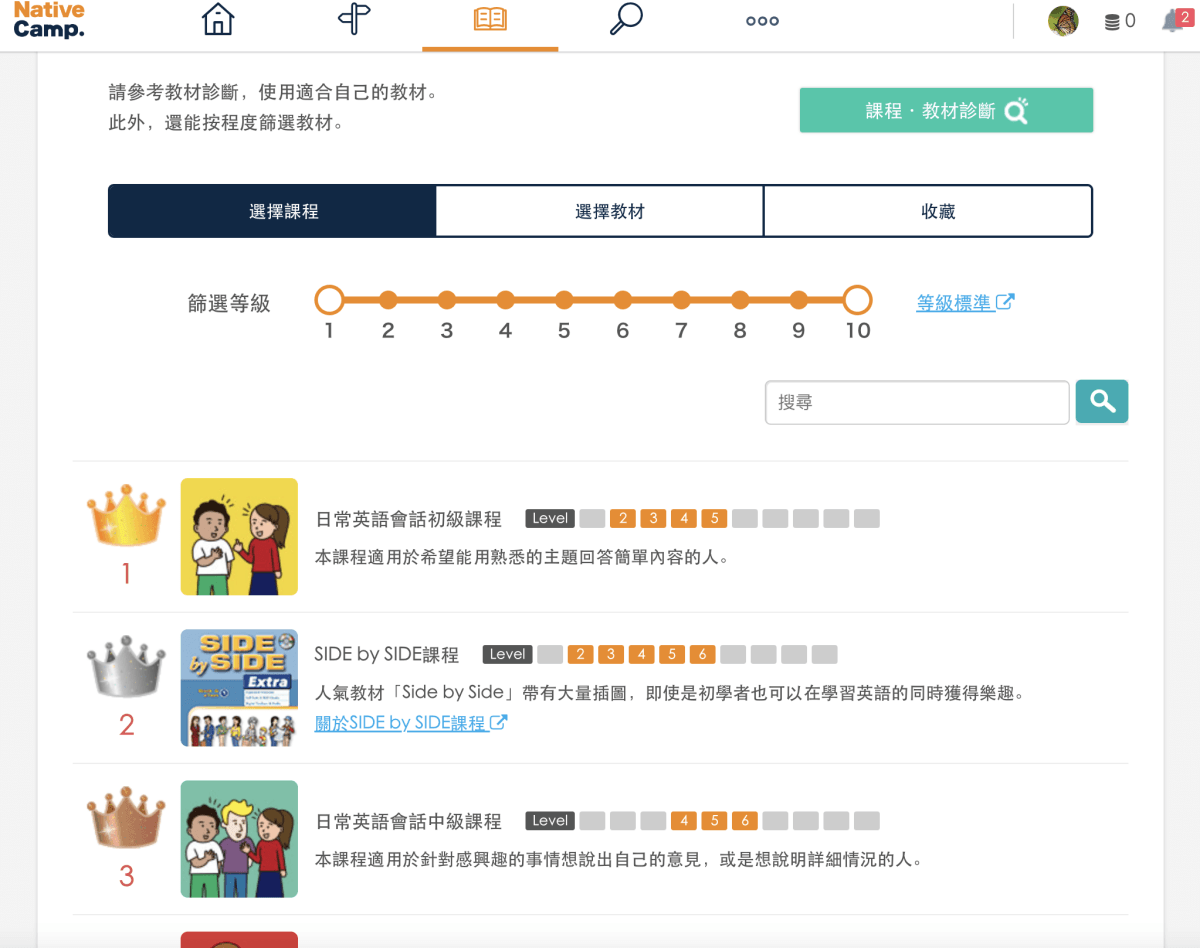Click level 6 box of 日常英語會話中級課程
This screenshot has height=948, width=1200.
click(x=744, y=820)
